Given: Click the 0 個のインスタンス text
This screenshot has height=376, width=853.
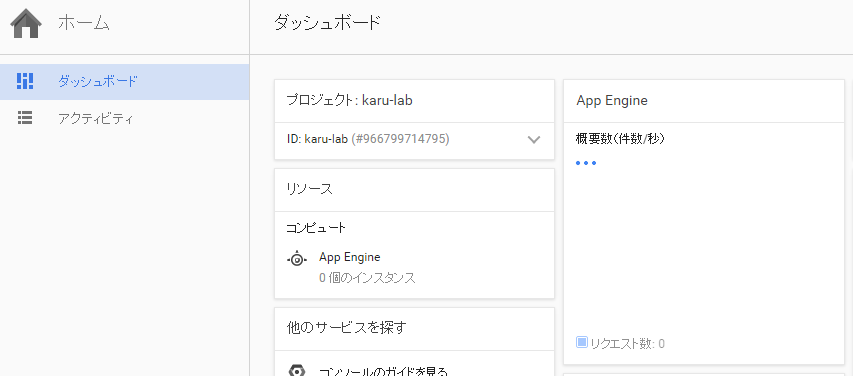Looking at the screenshot, I should point(367,278).
